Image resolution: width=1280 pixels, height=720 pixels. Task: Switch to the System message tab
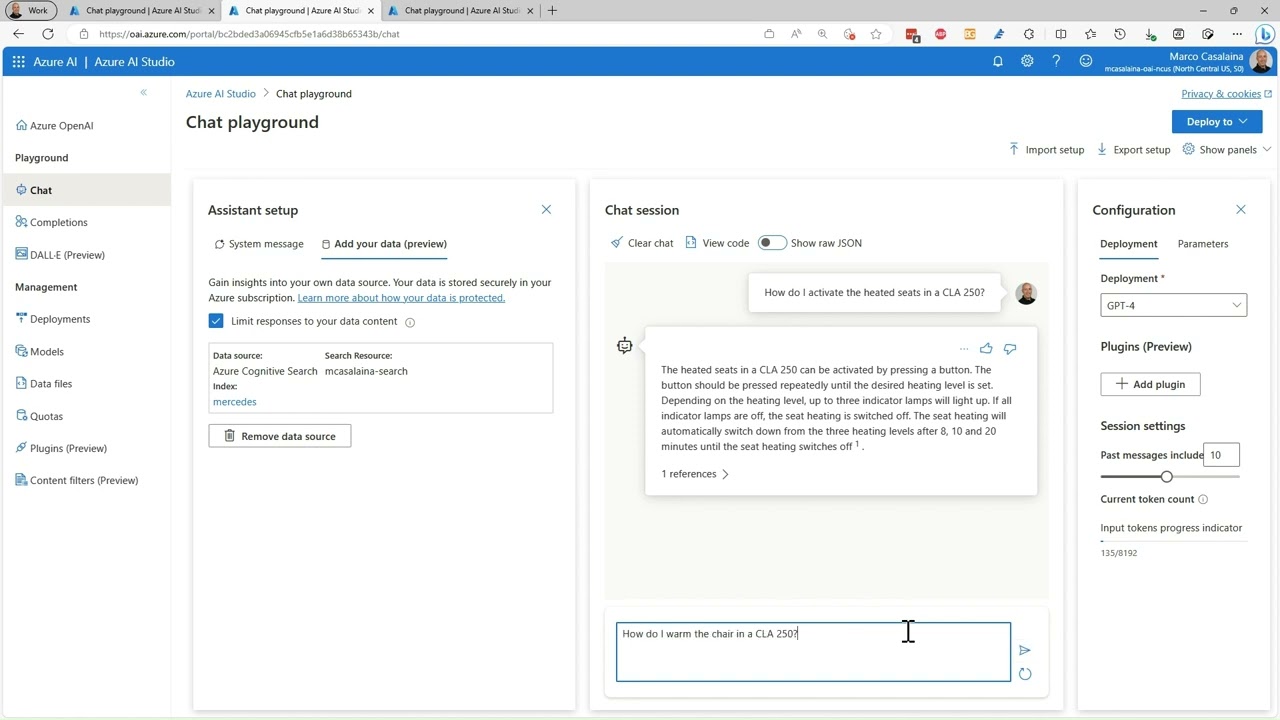[259, 244]
